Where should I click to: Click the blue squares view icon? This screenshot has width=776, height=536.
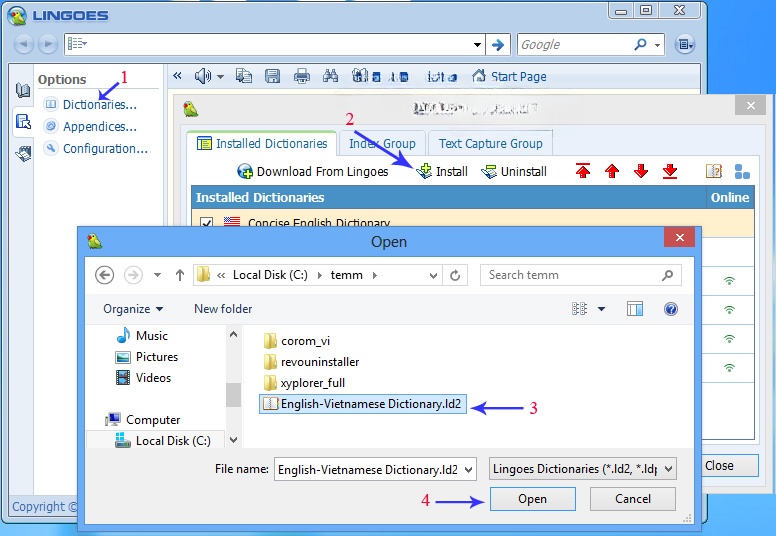coord(742,171)
